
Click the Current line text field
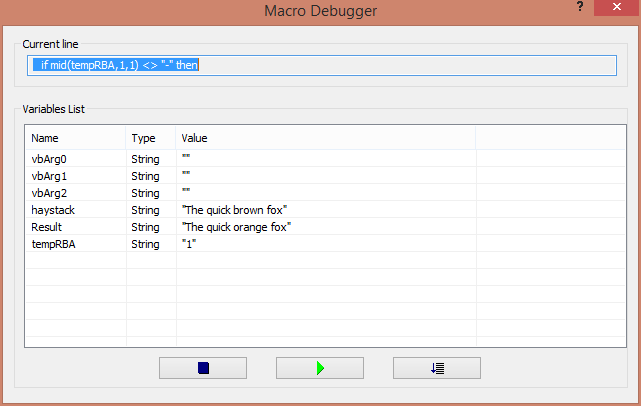pyautogui.click(x=322, y=65)
